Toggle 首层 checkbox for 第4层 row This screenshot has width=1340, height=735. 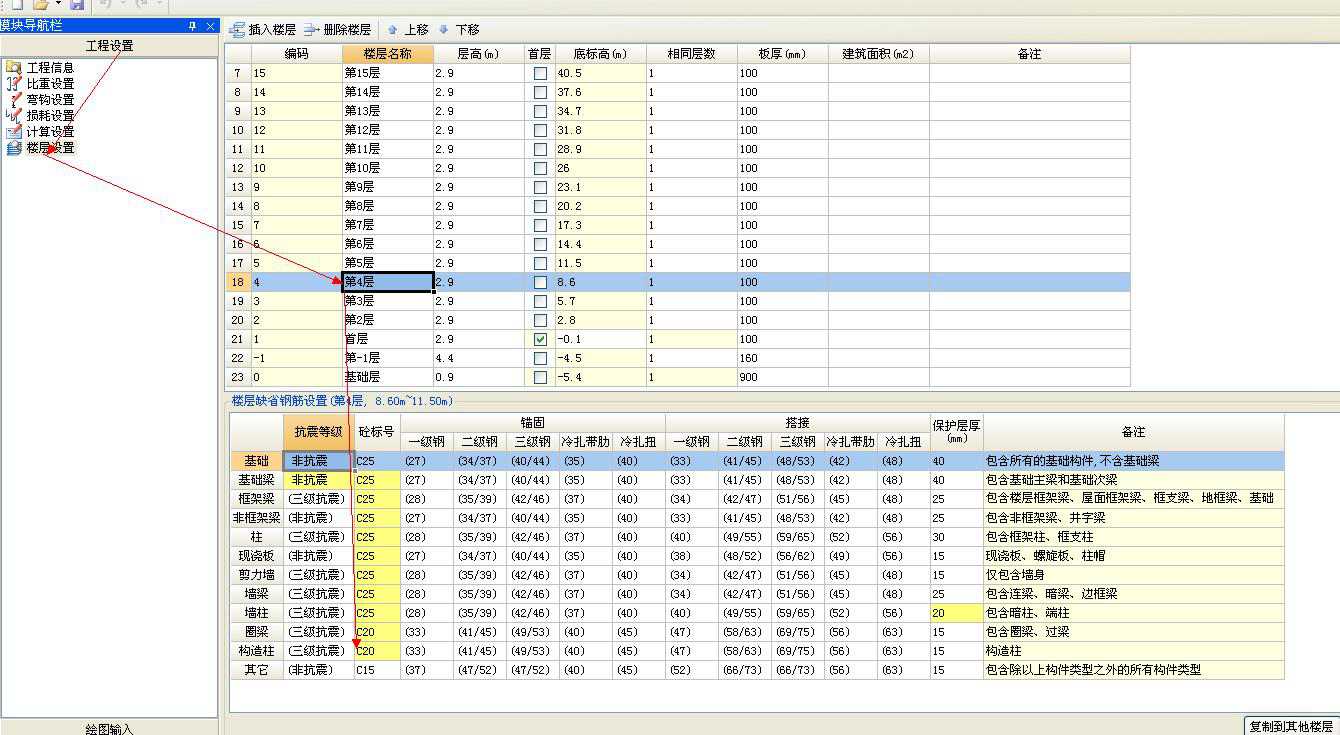point(540,282)
